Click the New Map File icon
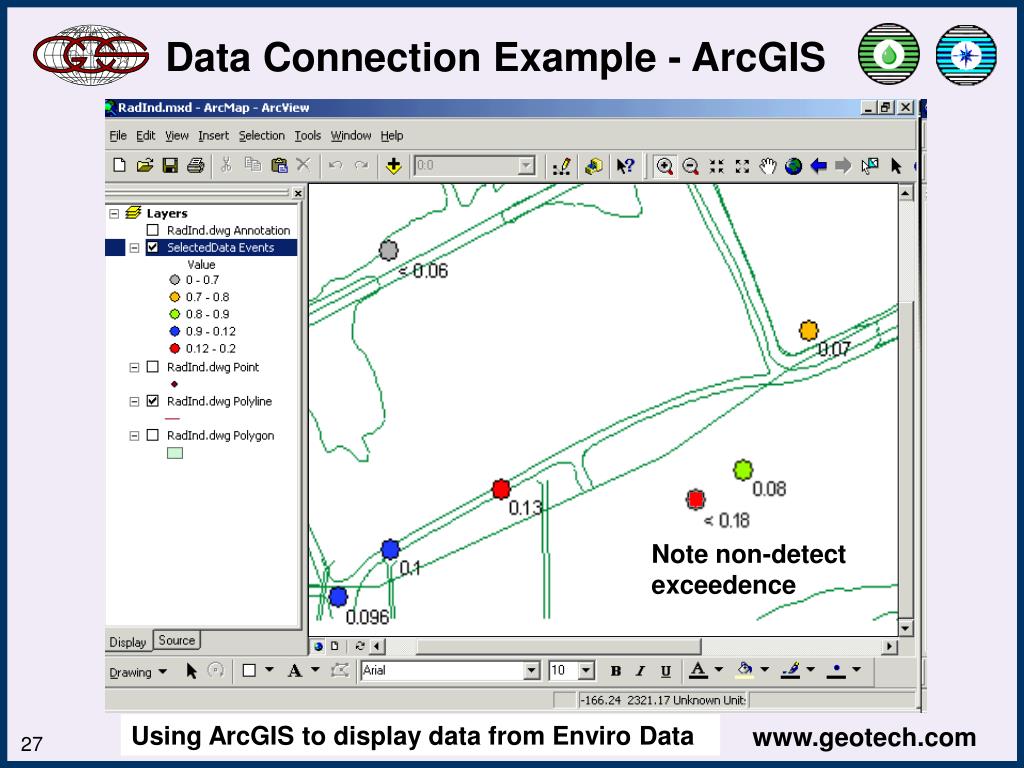 [x=119, y=165]
